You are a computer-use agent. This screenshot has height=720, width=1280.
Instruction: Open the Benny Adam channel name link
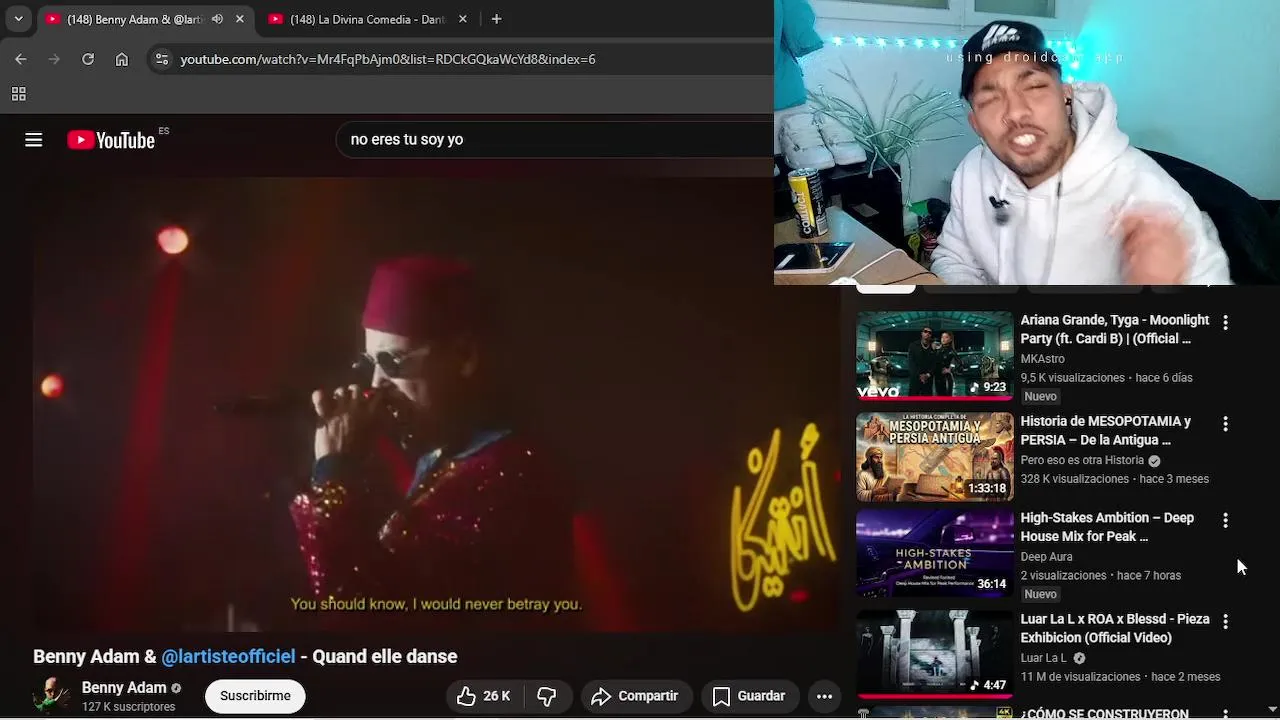pyautogui.click(x=124, y=687)
